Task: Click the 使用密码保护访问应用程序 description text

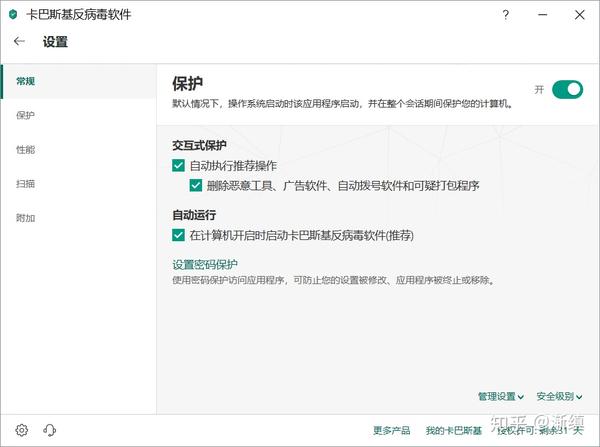Action: (x=334, y=280)
